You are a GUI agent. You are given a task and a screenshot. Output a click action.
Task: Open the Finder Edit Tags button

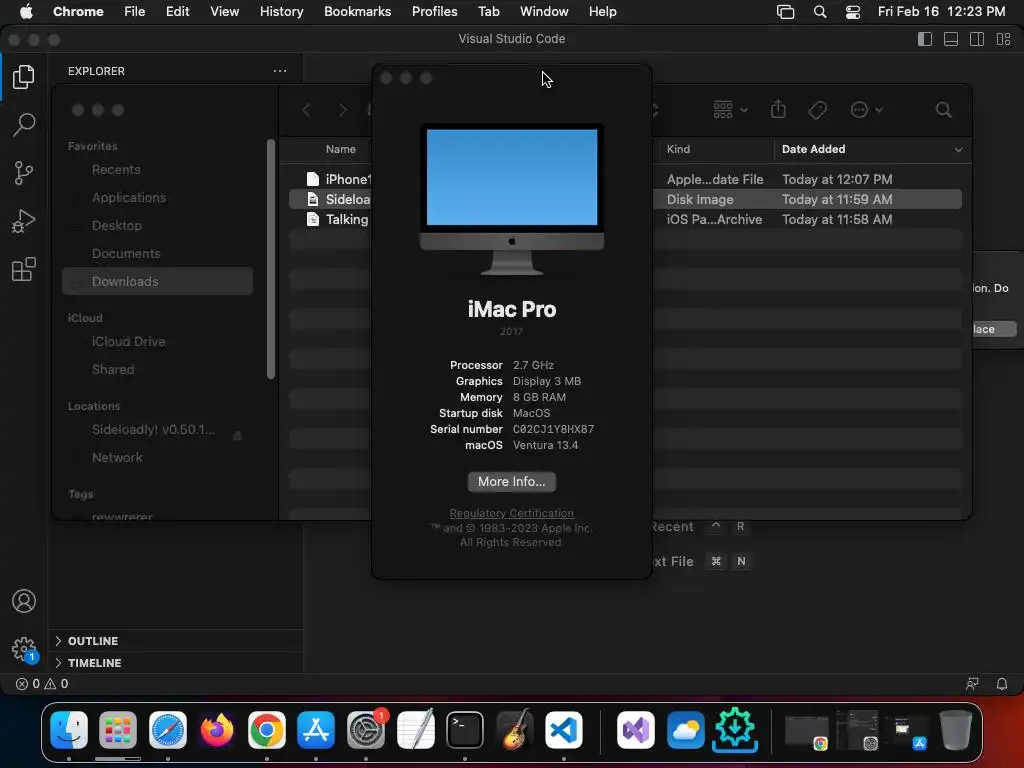(x=818, y=110)
